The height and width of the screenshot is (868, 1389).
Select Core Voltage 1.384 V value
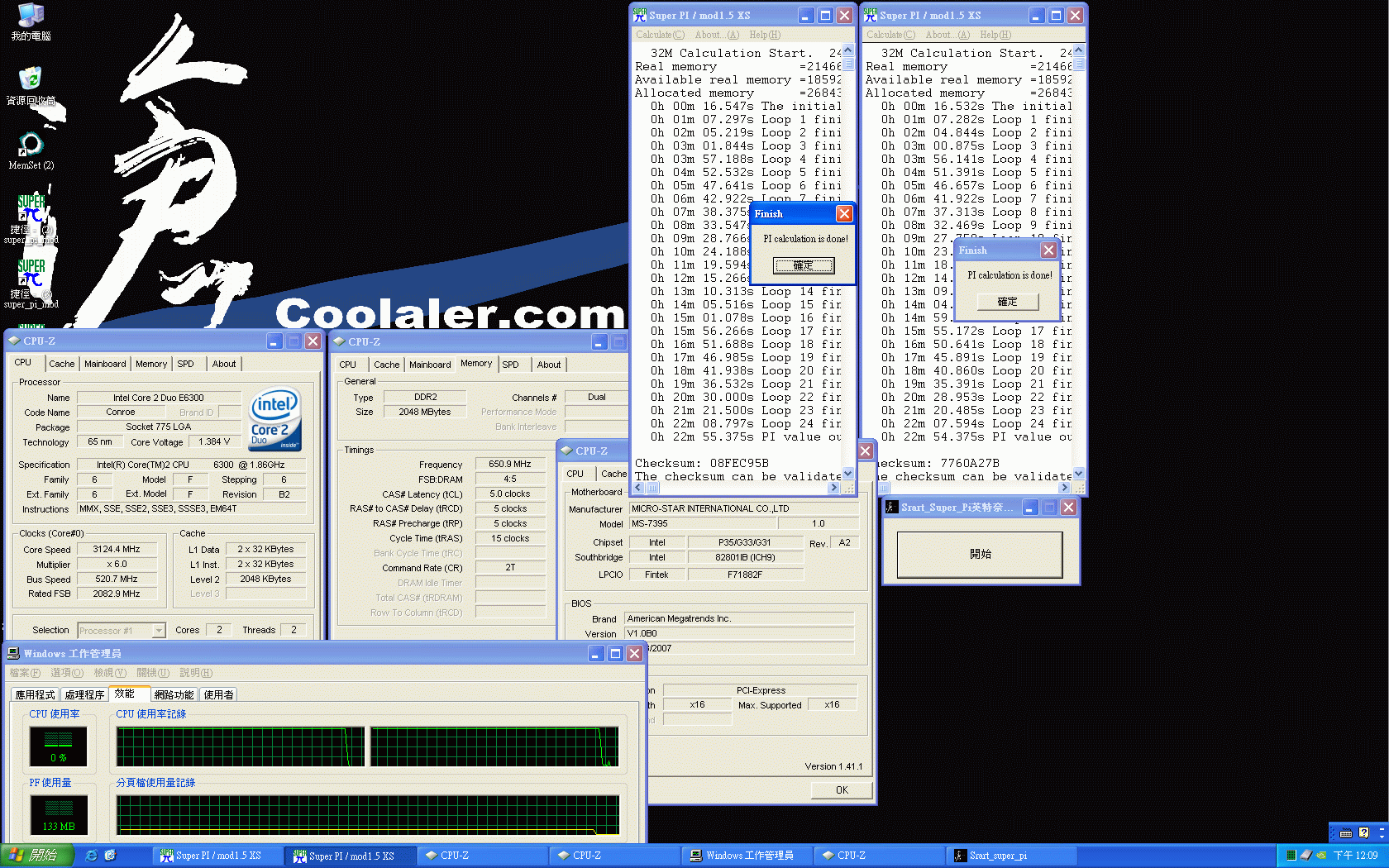(215, 442)
